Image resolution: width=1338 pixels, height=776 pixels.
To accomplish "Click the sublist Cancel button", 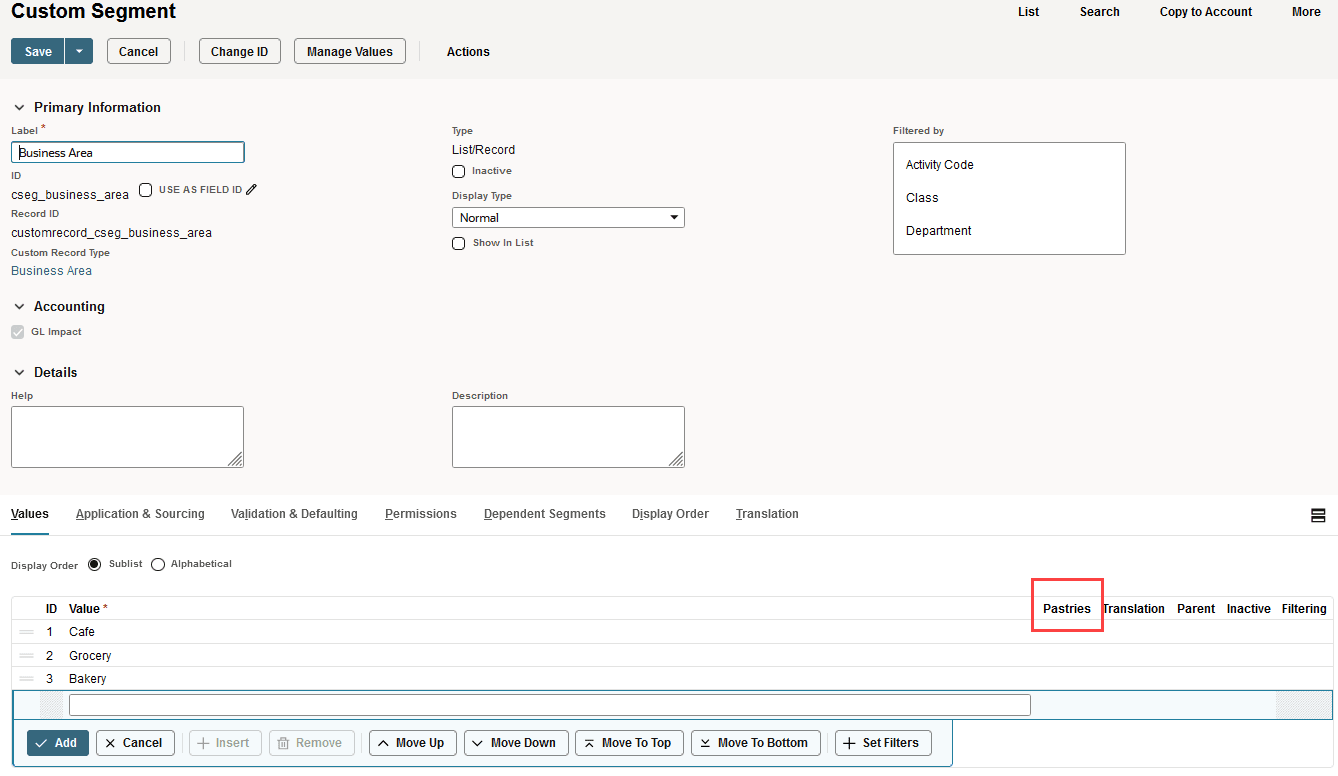I will pos(135,743).
